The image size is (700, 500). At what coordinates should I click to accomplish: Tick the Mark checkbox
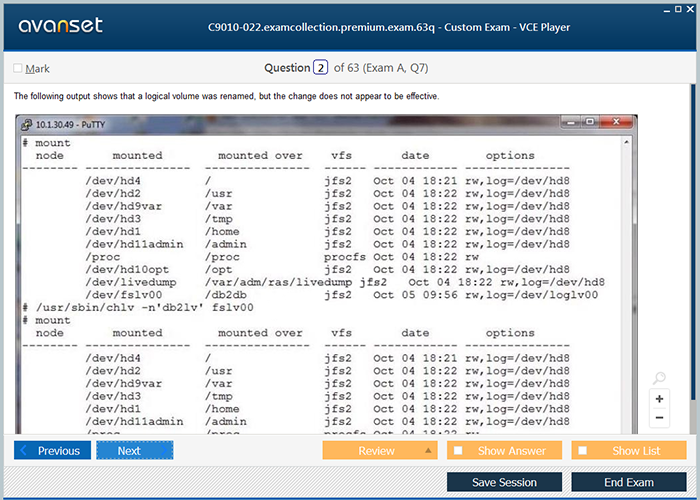point(18,69)
